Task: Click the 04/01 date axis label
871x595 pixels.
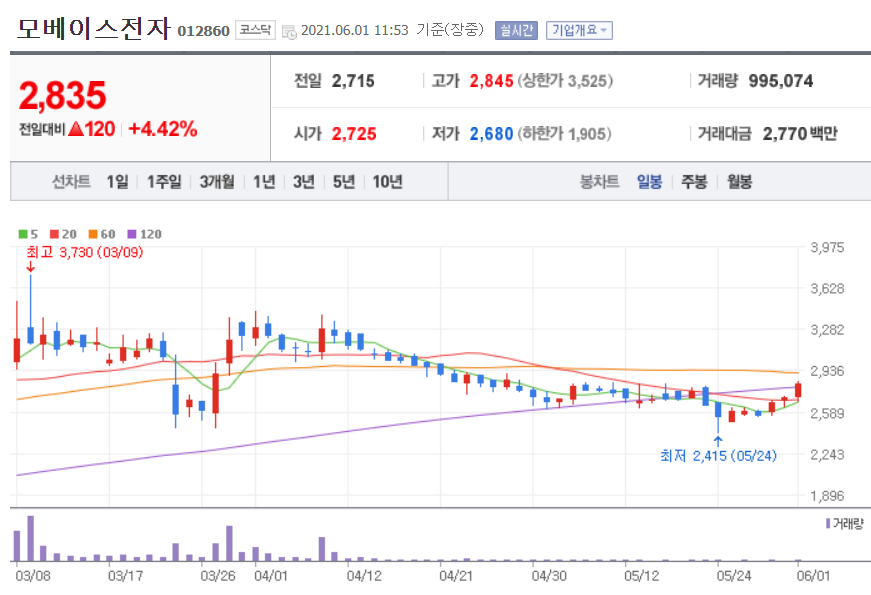Action: 271,576
